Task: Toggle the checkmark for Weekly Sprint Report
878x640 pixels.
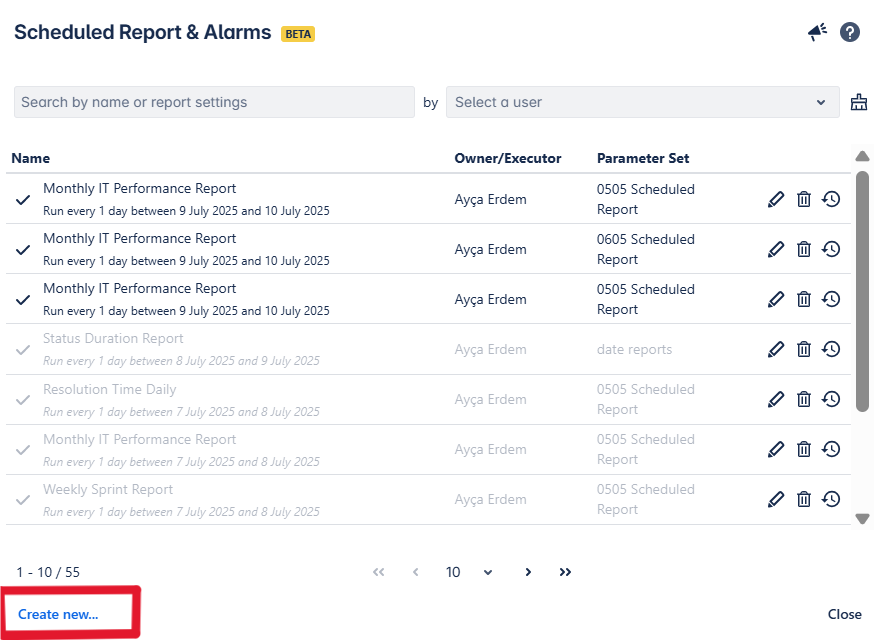Action: [23, 500]
